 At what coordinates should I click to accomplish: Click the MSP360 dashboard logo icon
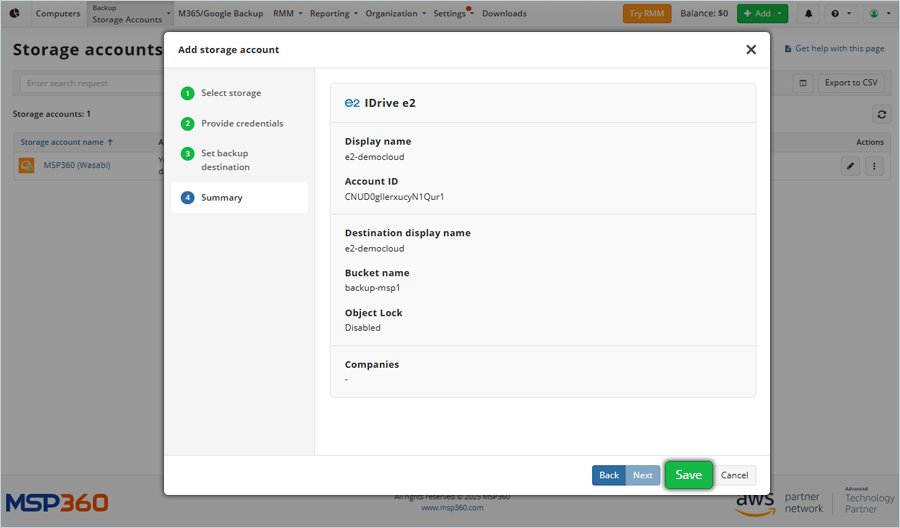pos(15,14)
